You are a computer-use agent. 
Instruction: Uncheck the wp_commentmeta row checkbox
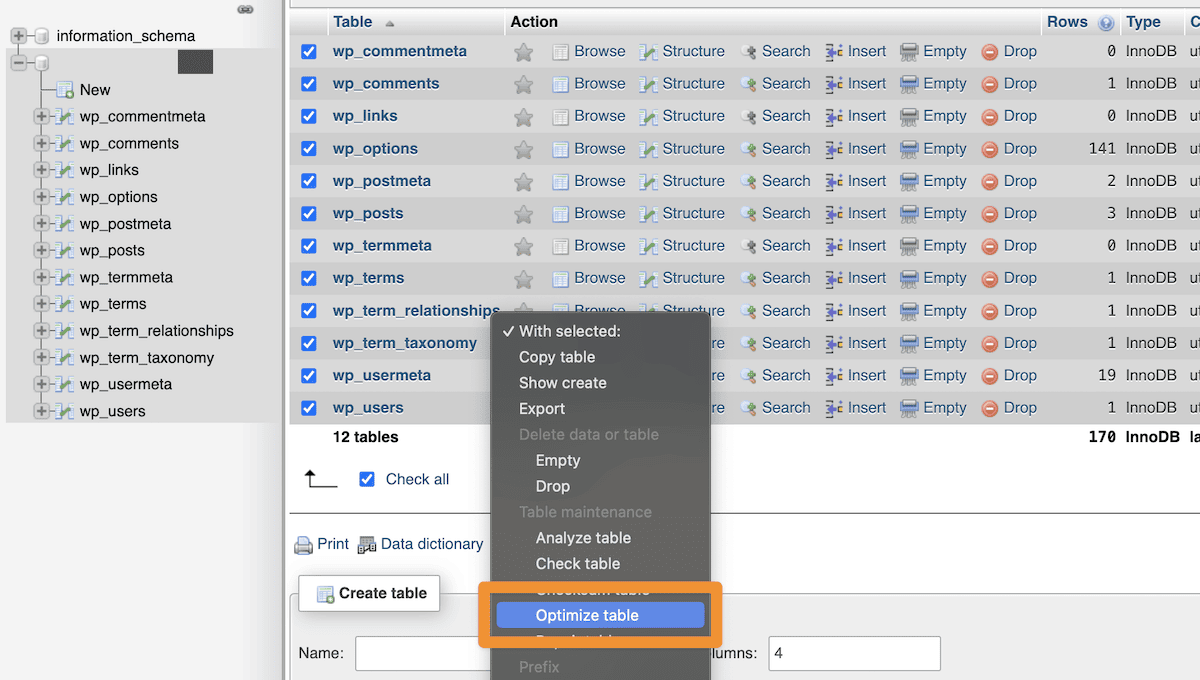point(309,51)
